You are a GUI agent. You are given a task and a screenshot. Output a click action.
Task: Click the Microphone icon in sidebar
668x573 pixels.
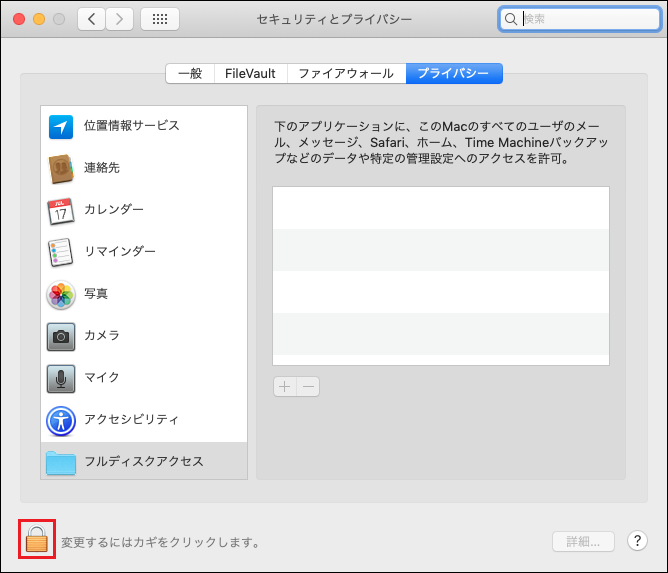coord(61,379)
